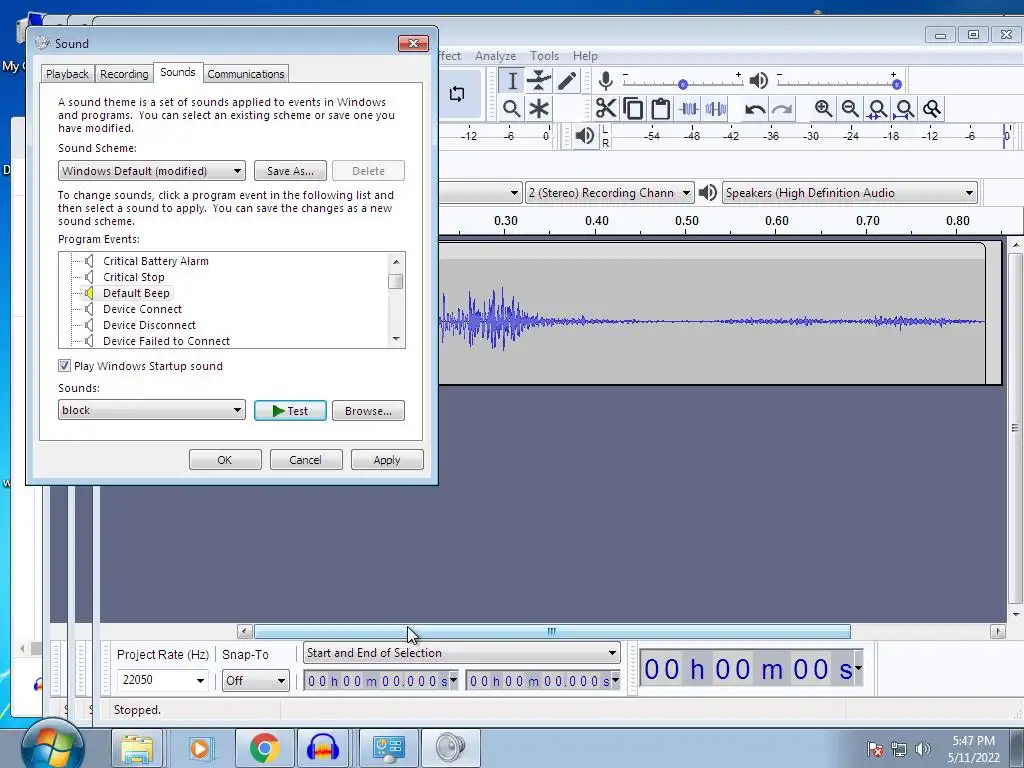Switch to the Recording tab

[124, 74]
